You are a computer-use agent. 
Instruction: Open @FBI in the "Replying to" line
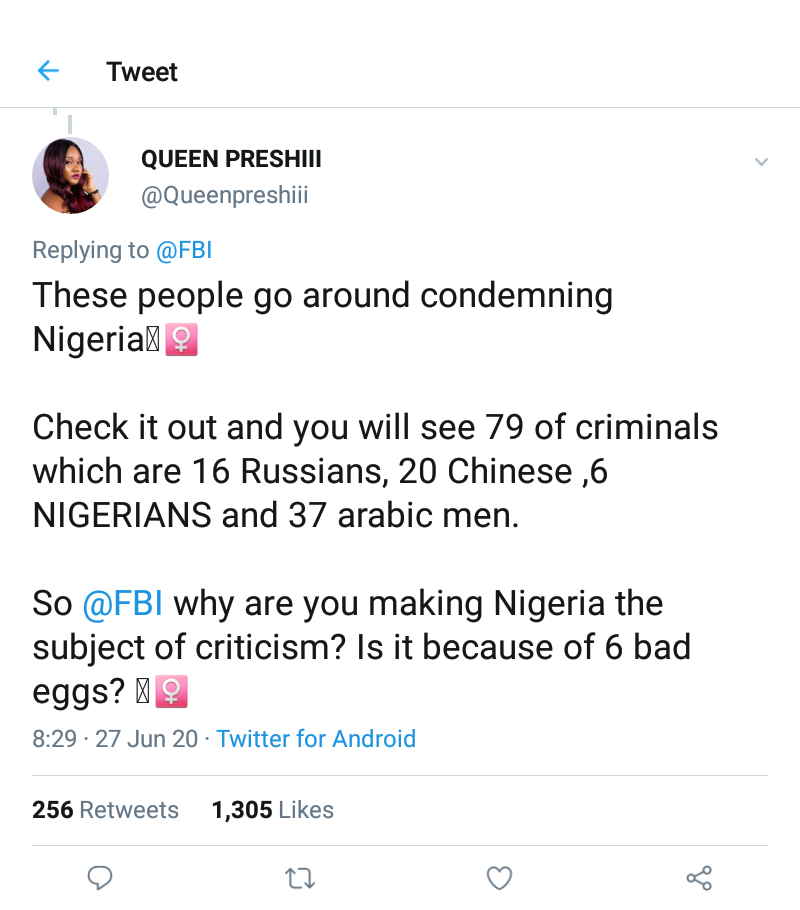[x=184, y=250]
